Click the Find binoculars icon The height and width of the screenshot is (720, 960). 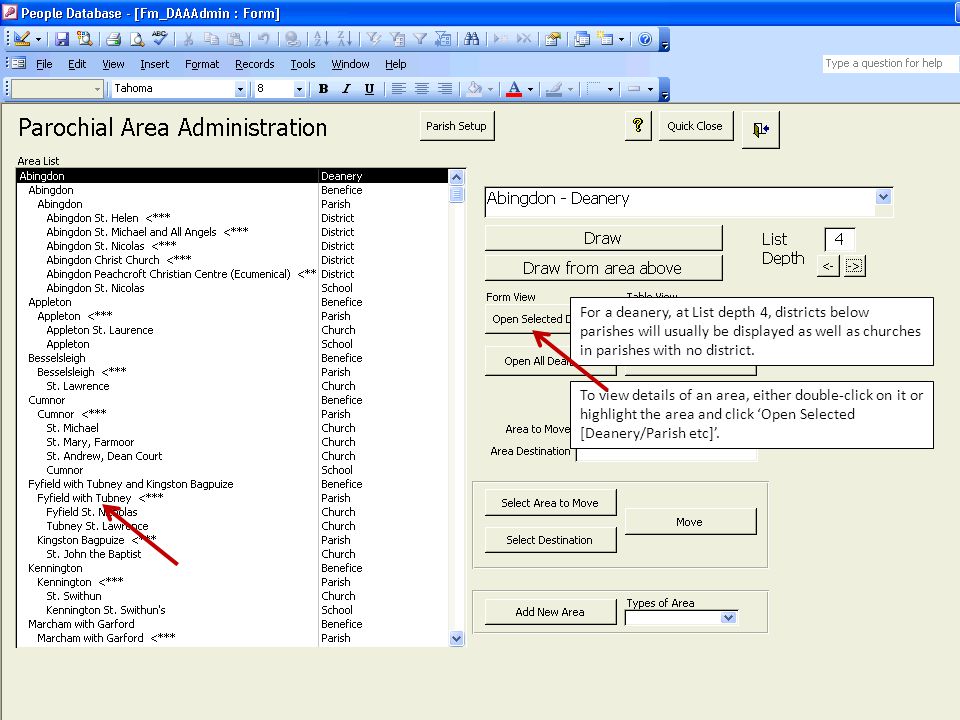pos(471,39)
